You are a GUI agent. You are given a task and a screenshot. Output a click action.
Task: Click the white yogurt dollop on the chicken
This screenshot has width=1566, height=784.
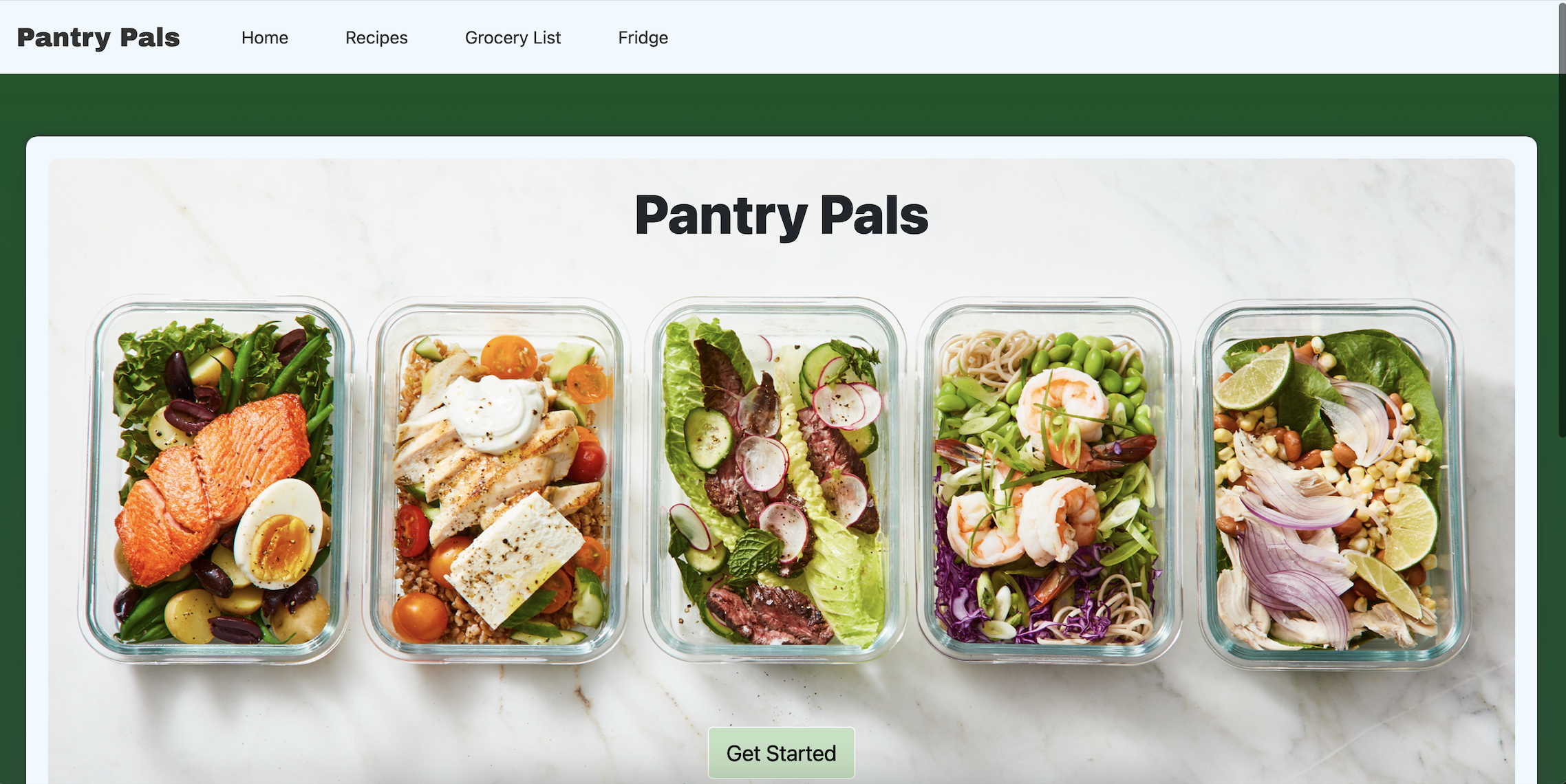pos(494,414)
